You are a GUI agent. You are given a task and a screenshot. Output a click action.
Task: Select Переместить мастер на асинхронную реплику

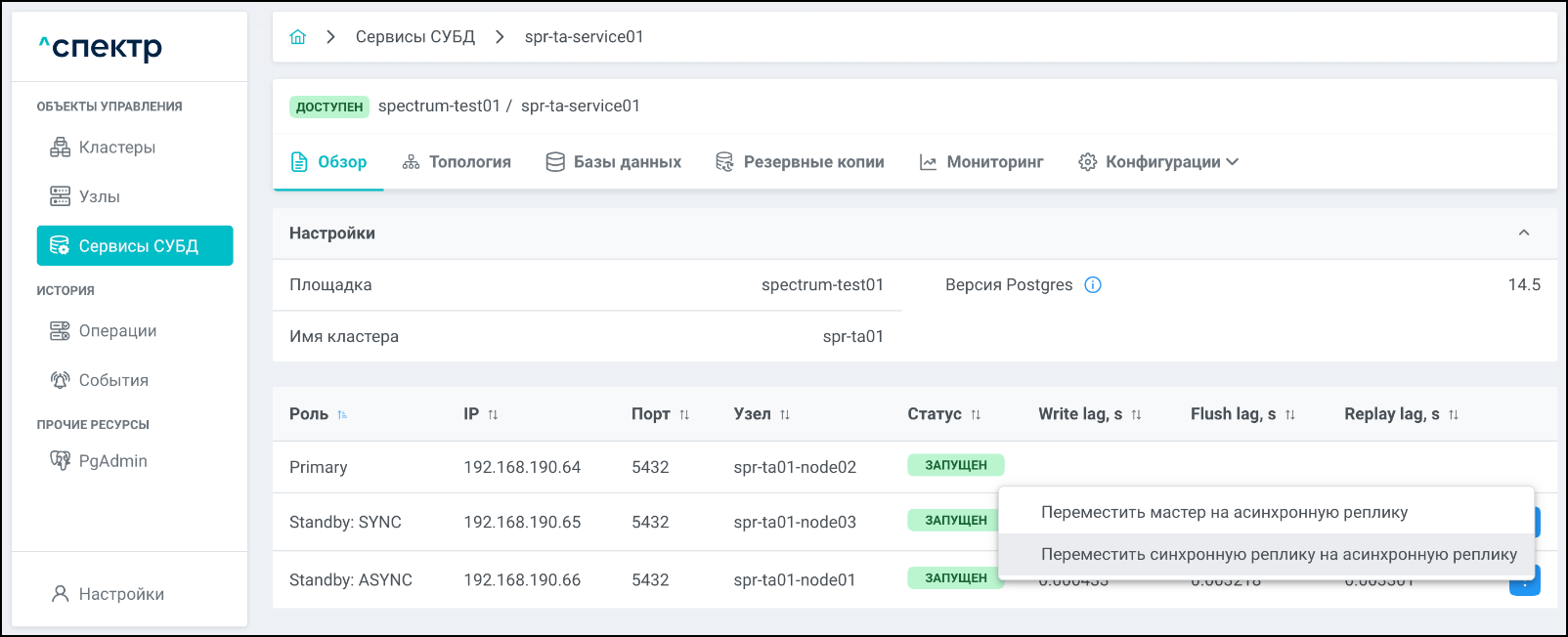pyautogui.click(x=1224, y=512)
